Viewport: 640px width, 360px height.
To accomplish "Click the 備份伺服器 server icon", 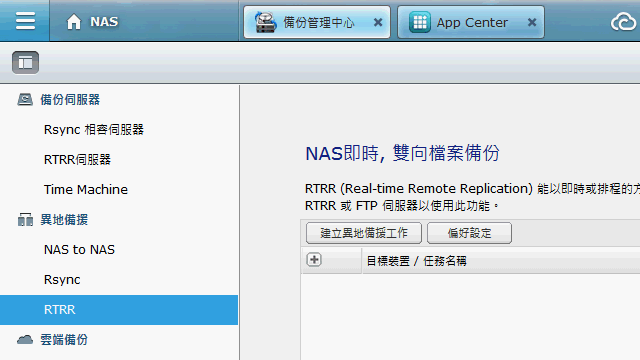I will coord(25,99).
